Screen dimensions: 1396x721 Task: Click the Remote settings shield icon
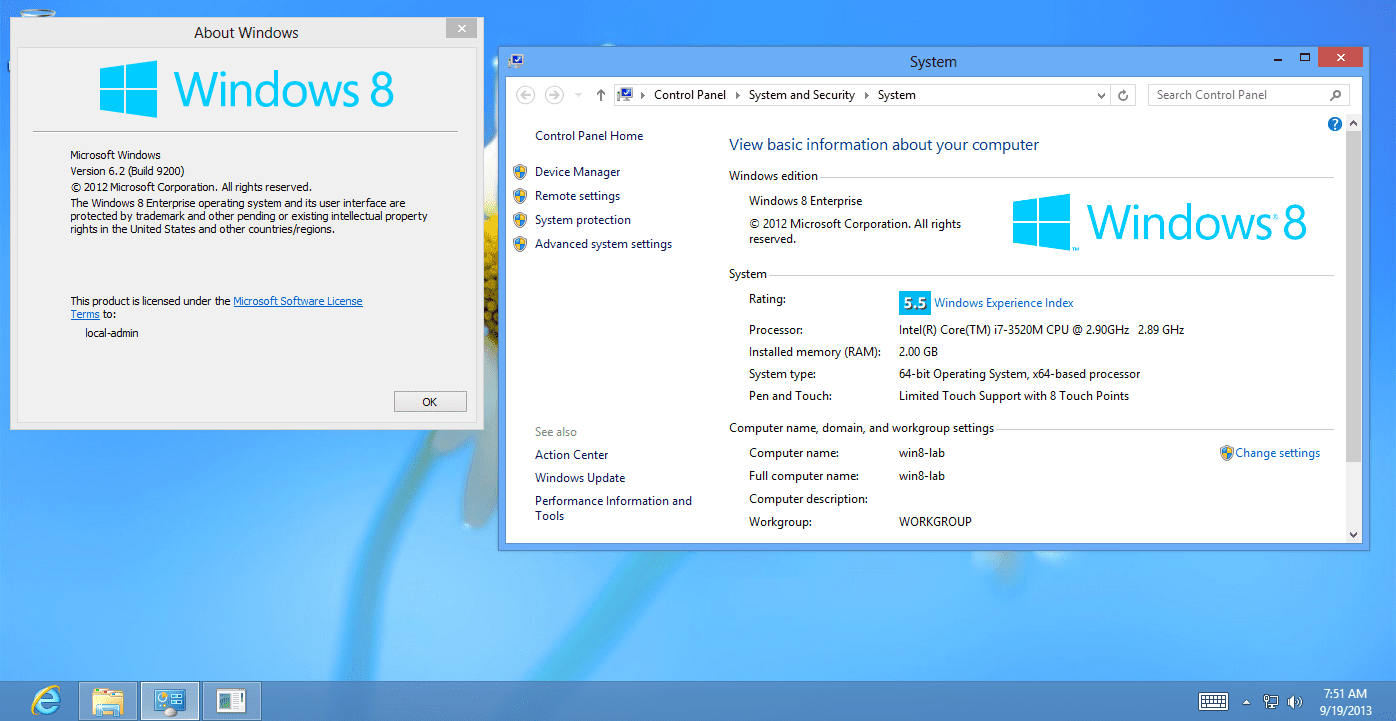[x=520, y=196]
